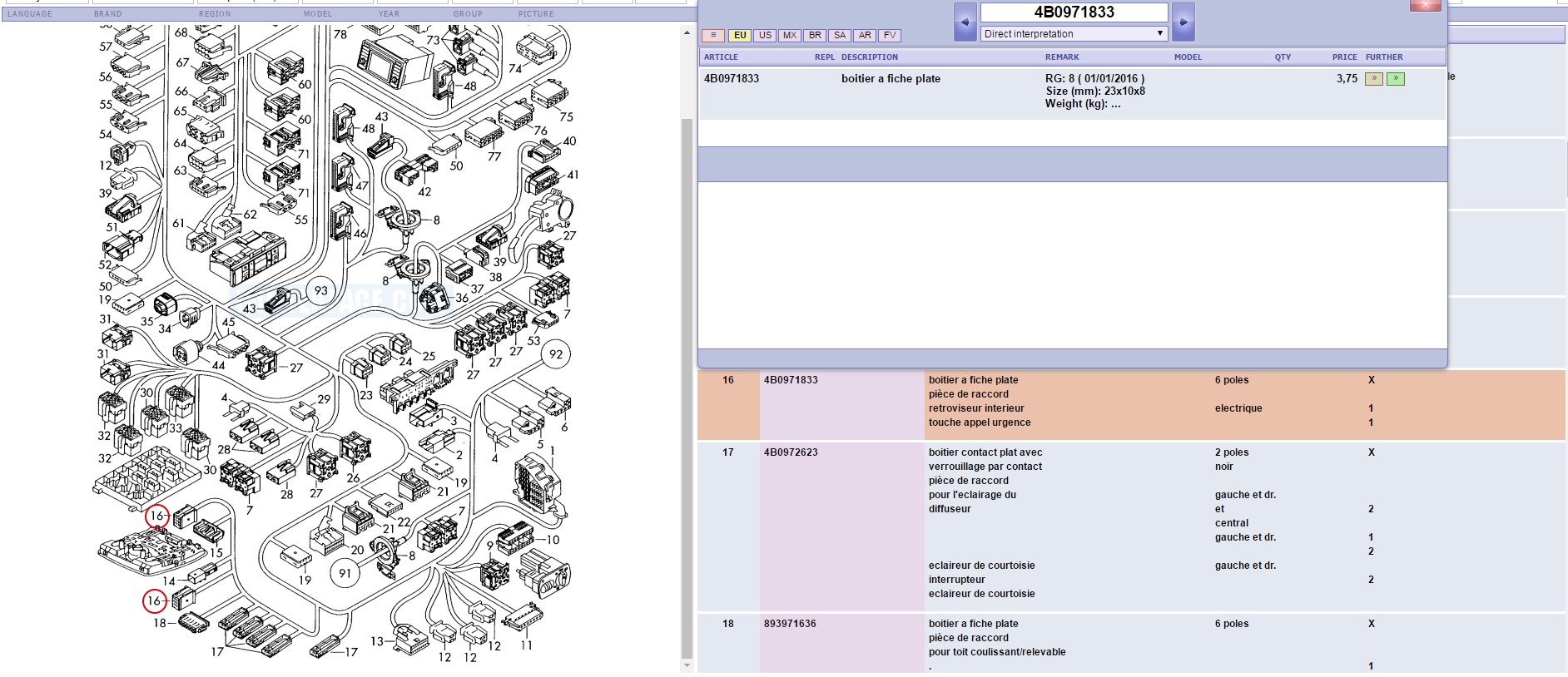Viewport: 1568px width, 677px height.
Task: Click the diagram scrollbar down arrow
Action: [687, 665]
